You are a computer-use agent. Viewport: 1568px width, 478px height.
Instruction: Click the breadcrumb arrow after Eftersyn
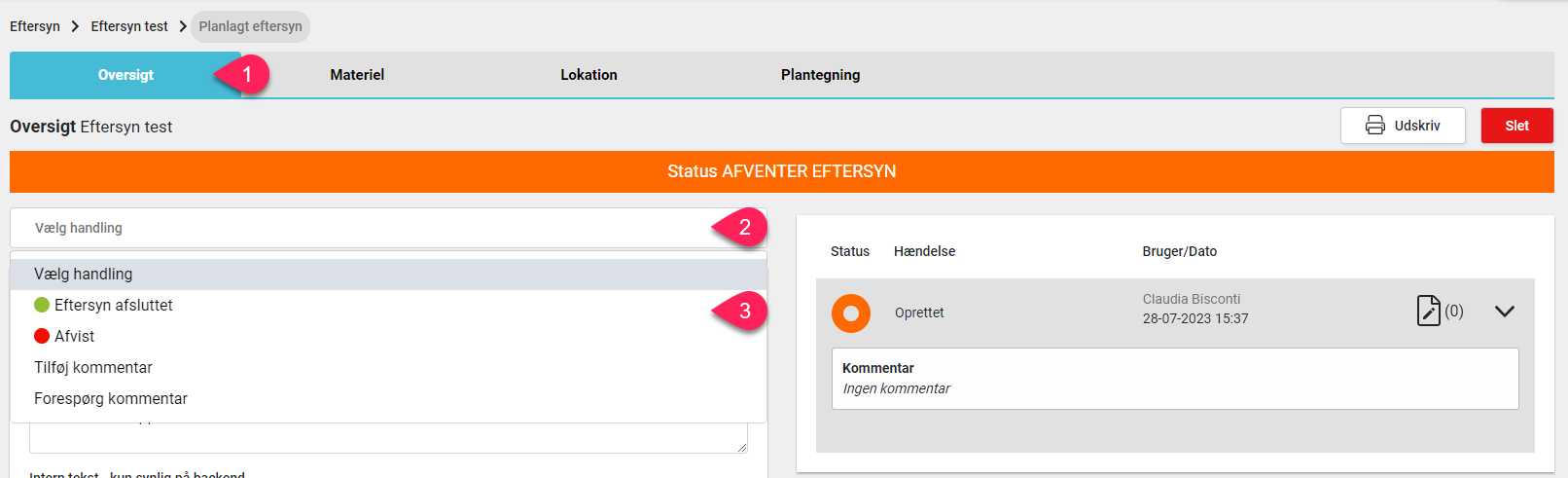click(x=75, y=26)
